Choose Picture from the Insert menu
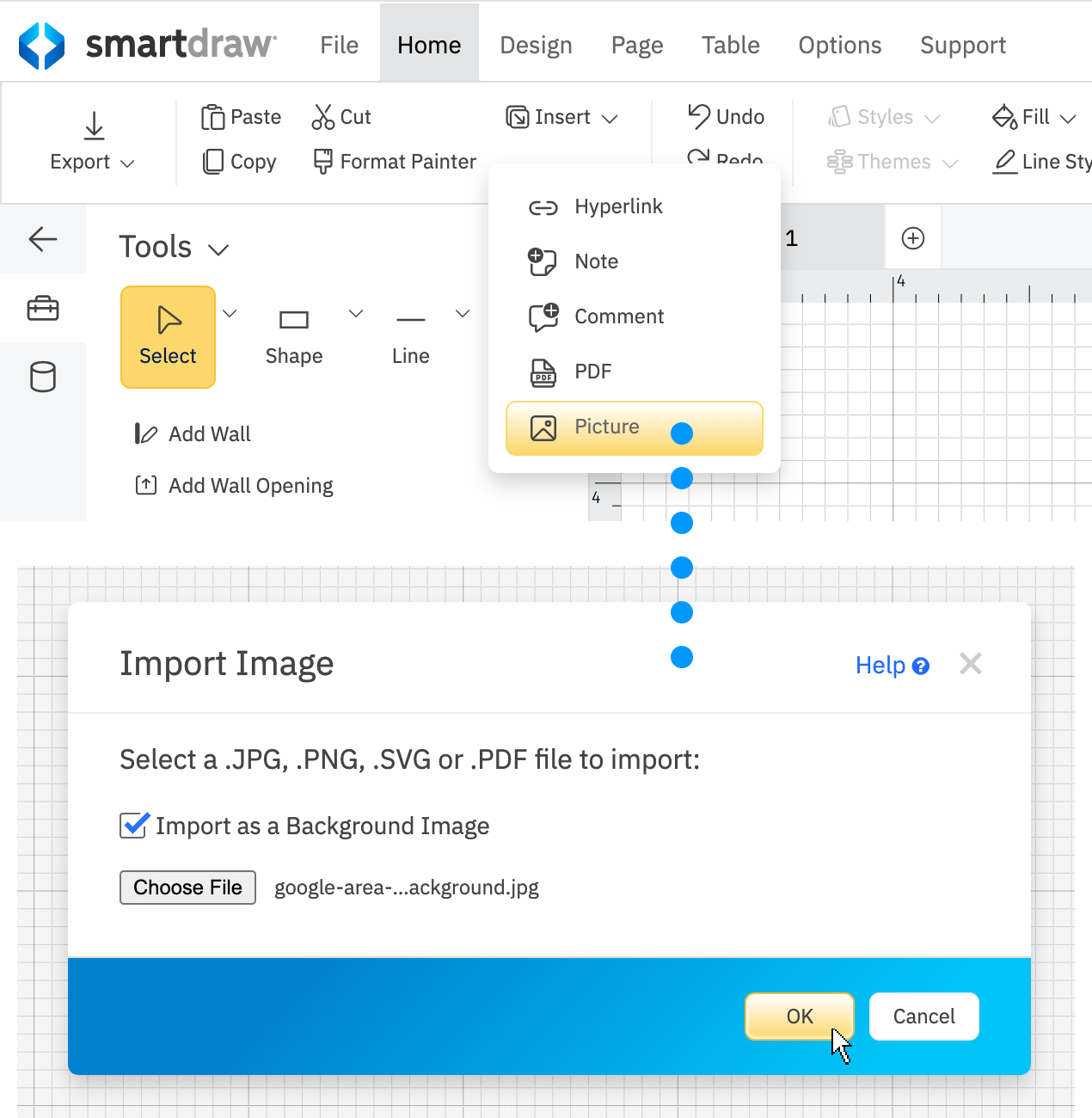This screenshot has height=1118, width=1092. [607, 427]
